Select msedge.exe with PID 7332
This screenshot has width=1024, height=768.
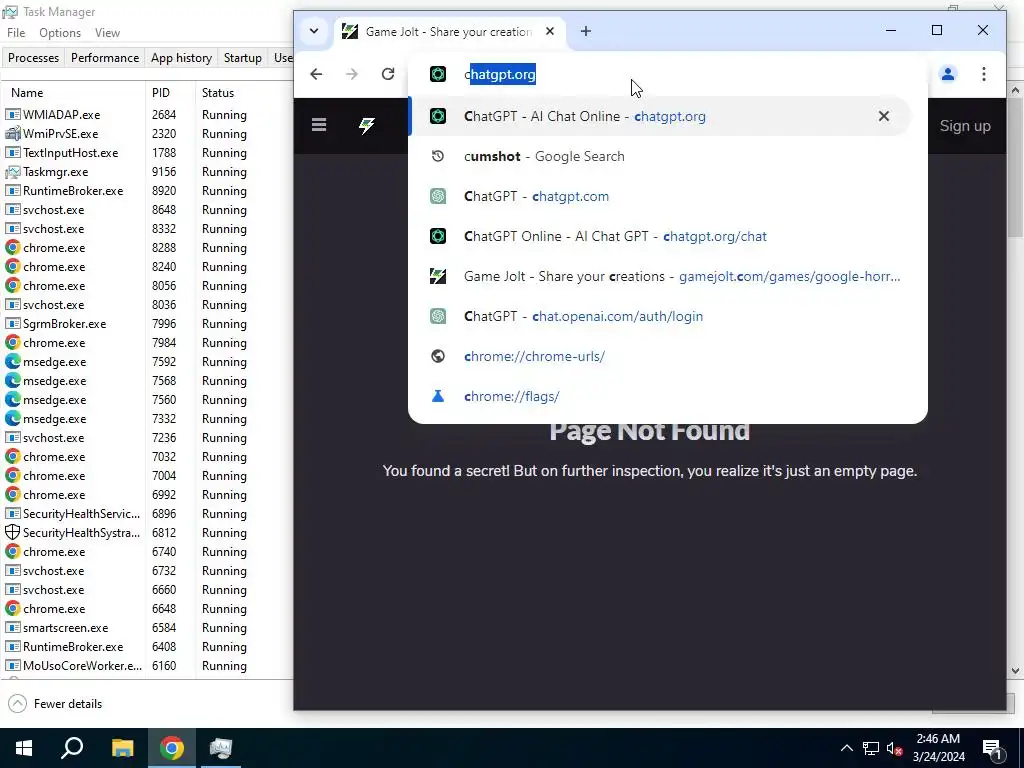point(148,419)
